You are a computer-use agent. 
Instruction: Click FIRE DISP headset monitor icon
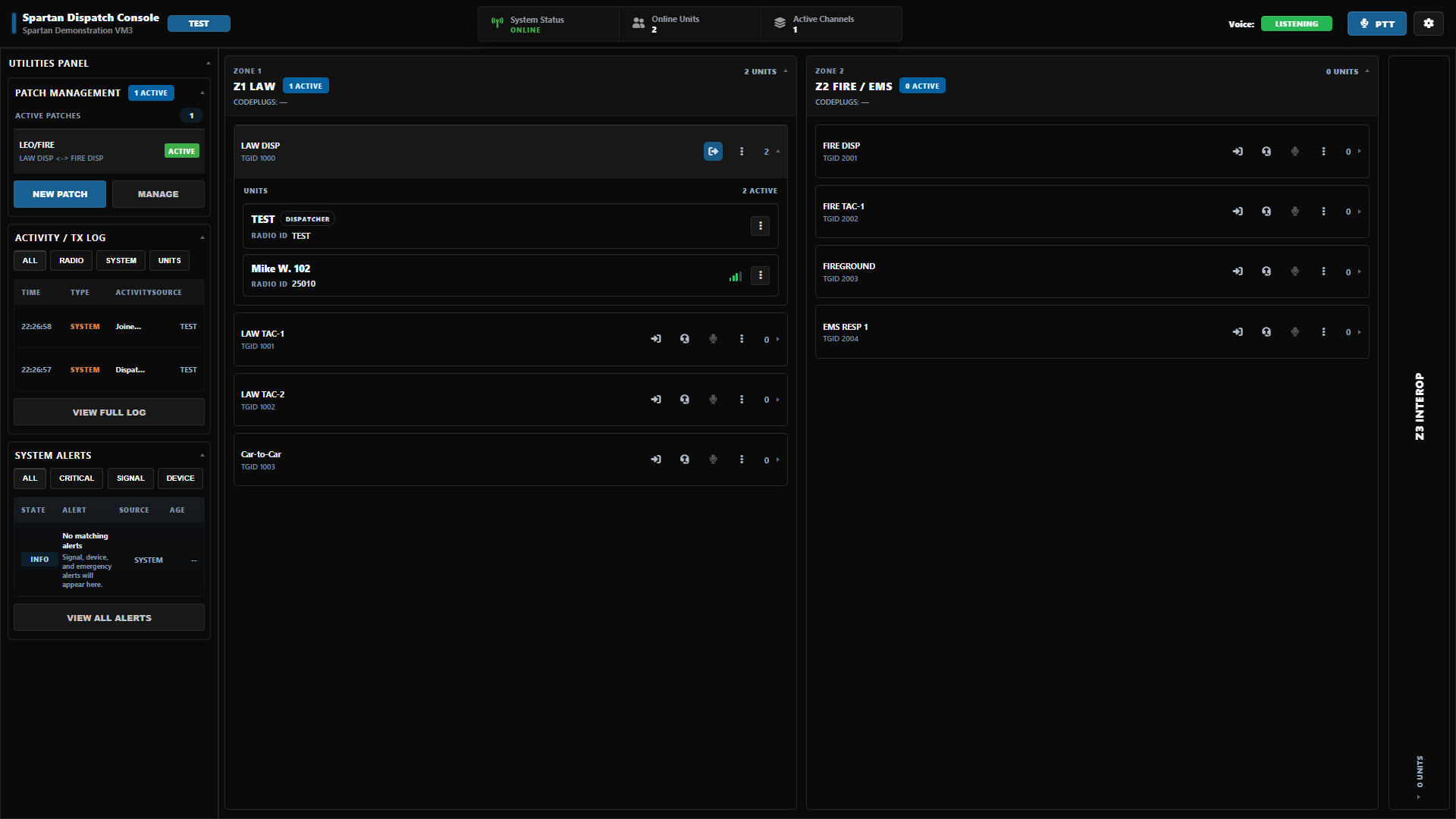pos(1266,152)
